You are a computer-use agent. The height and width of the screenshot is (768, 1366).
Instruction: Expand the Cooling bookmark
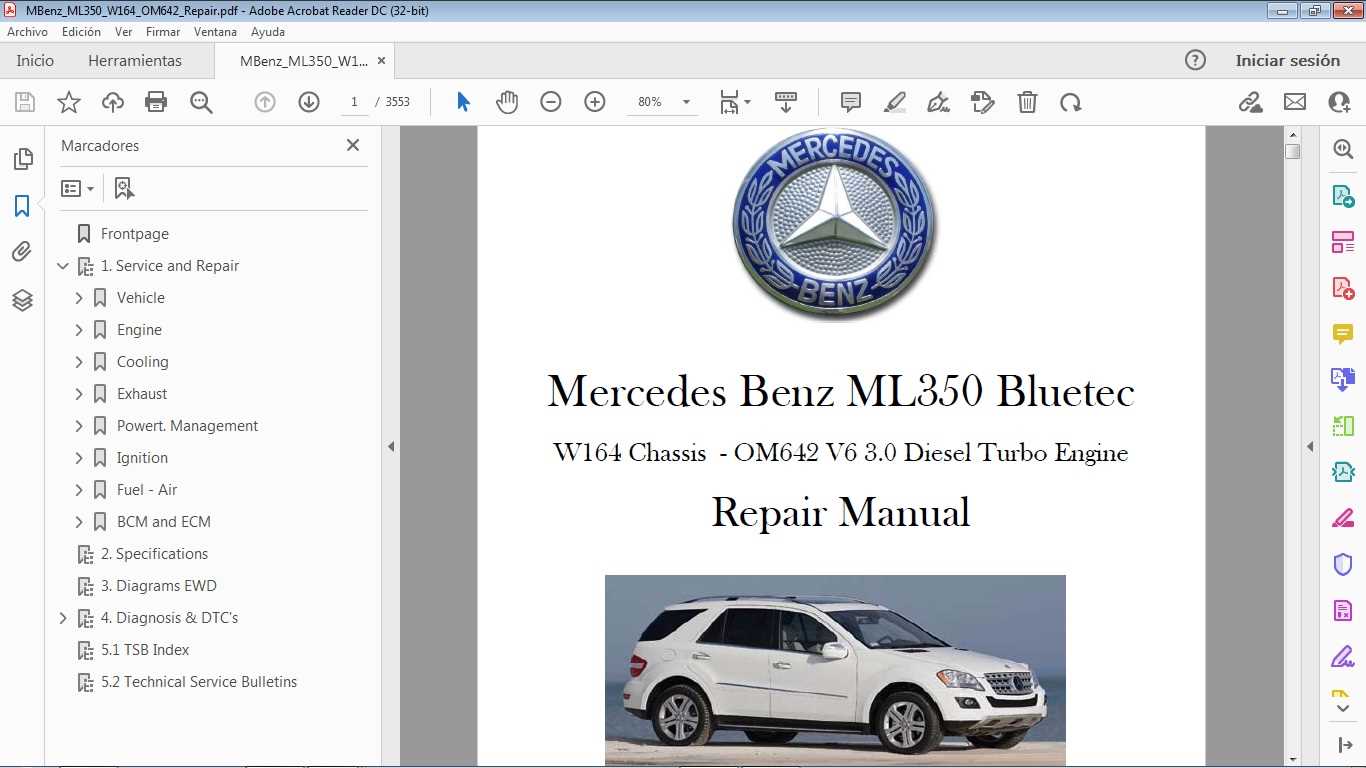click(79, 362)
